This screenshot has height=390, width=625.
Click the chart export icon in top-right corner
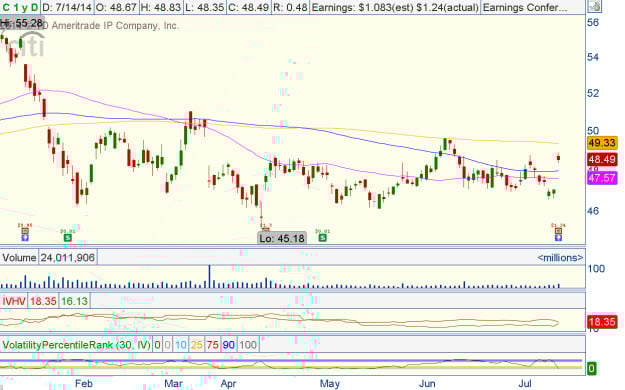594,6
